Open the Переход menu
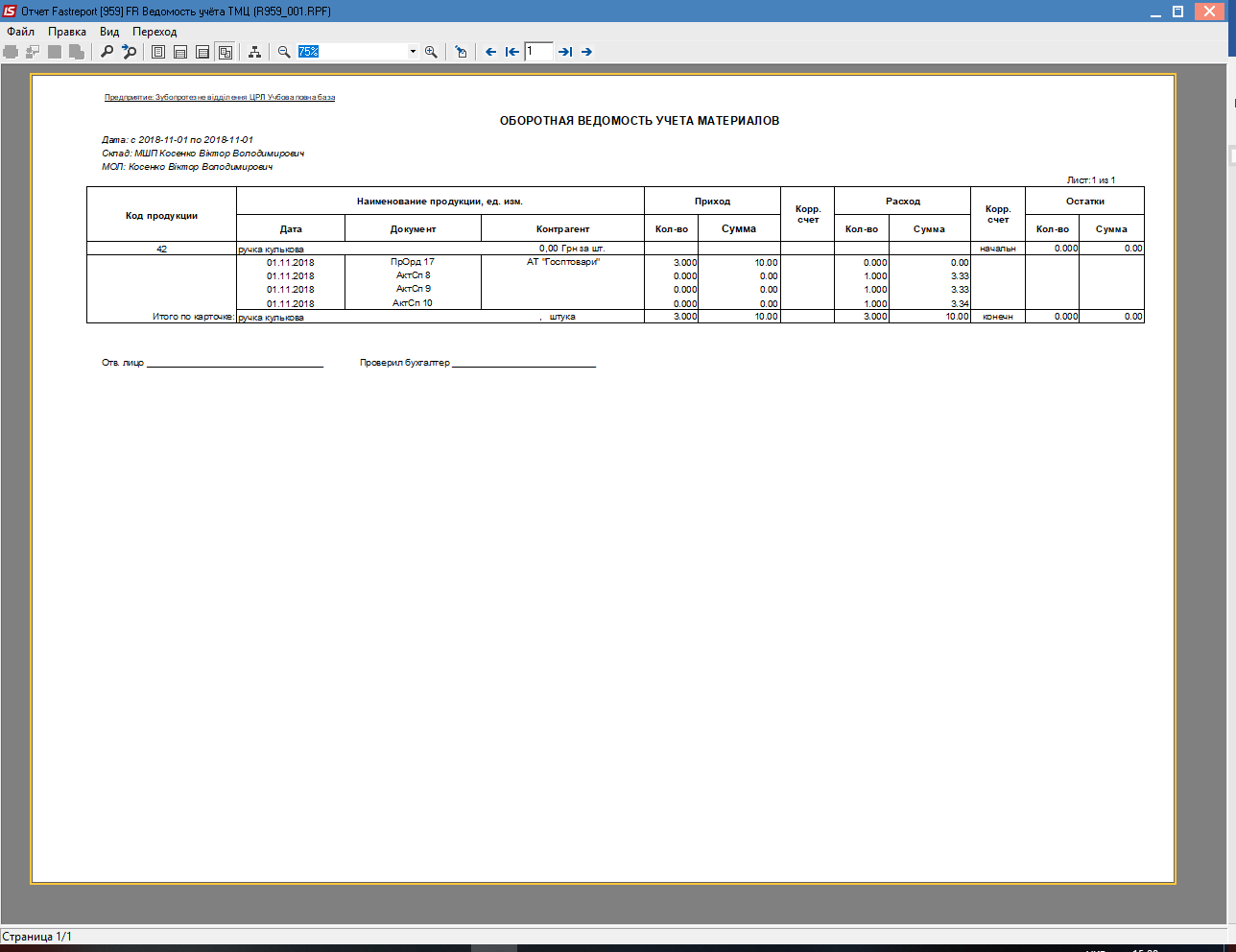1236x952 pixels. [x=154, y=32]
